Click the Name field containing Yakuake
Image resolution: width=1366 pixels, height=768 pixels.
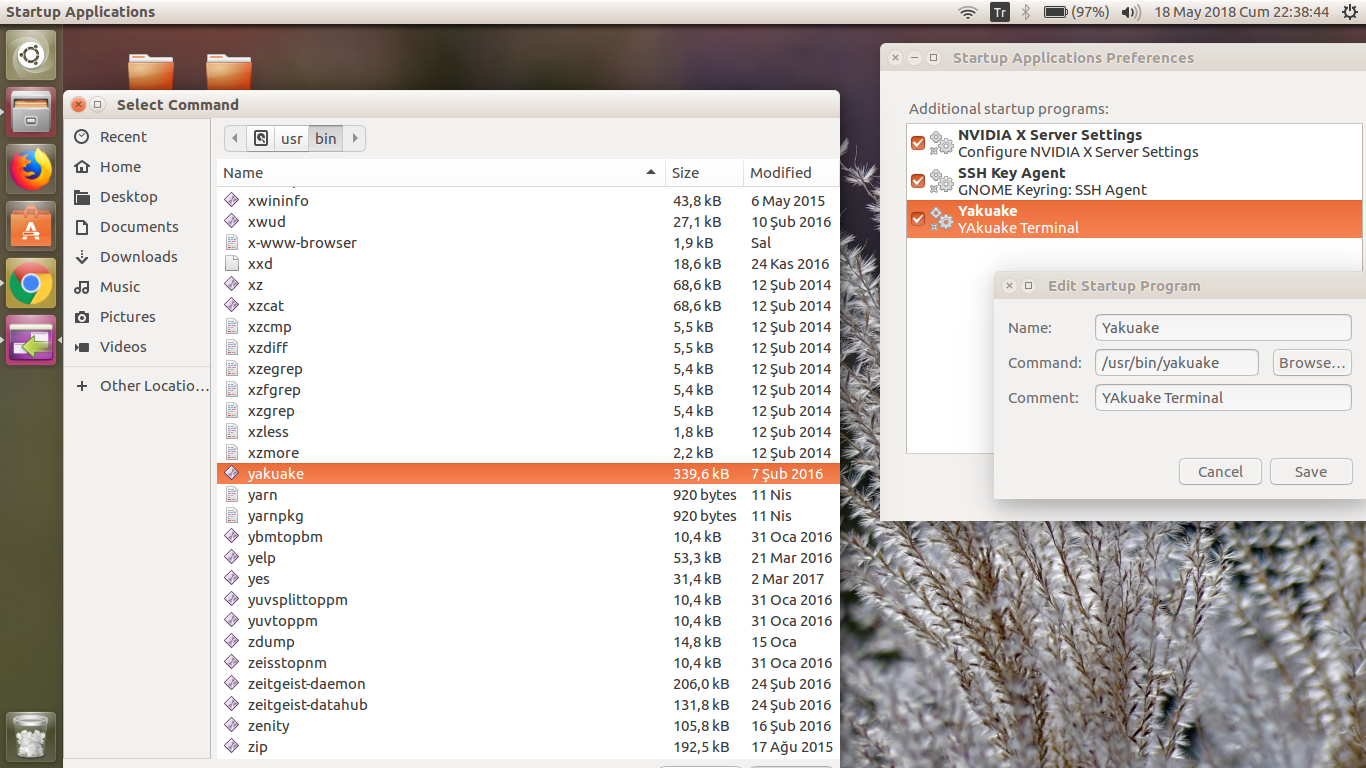click(x=1223, y=328)
